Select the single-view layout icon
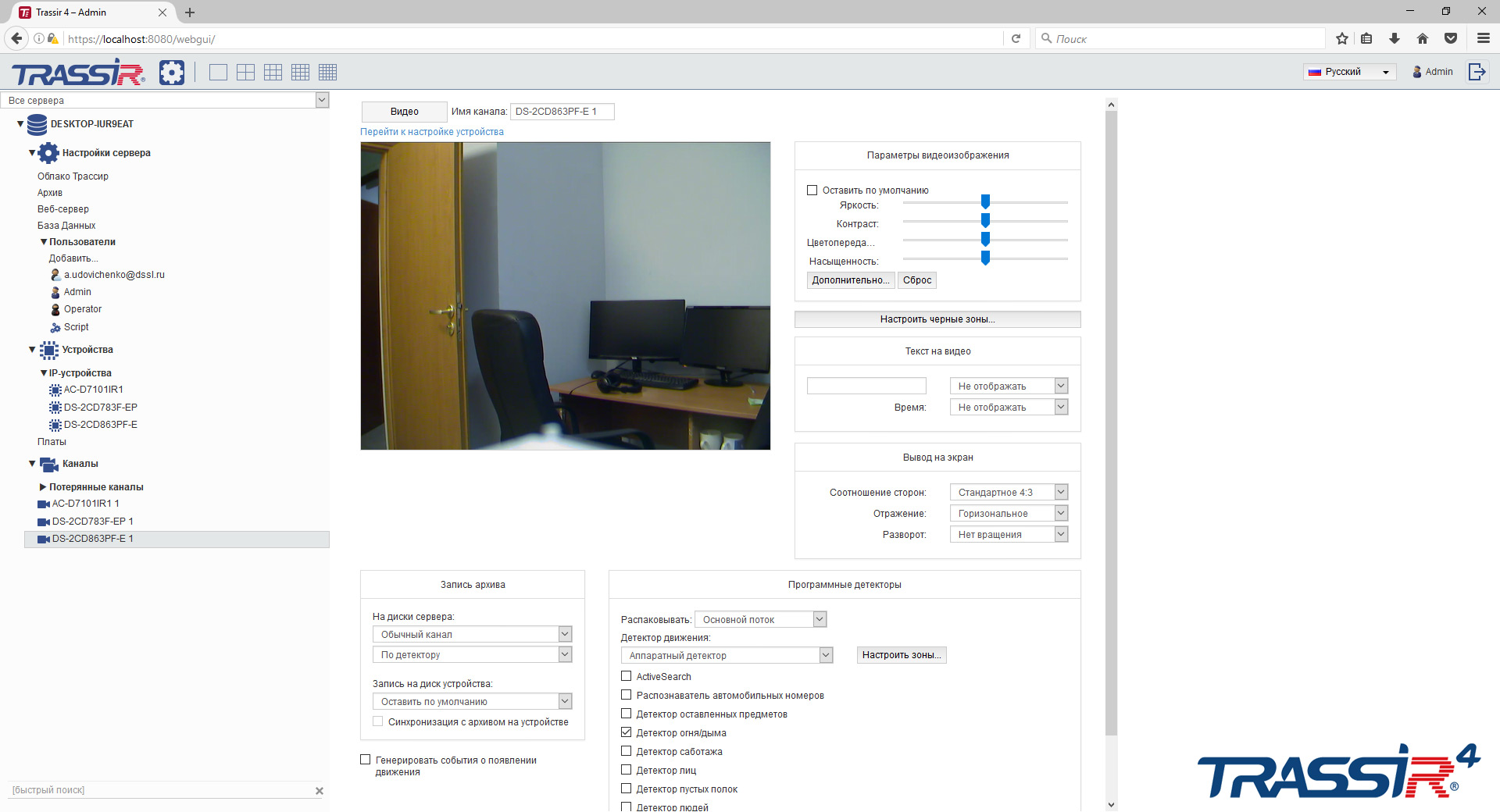Viewport: 1500px width, 812px height. [x=217, y=72]
